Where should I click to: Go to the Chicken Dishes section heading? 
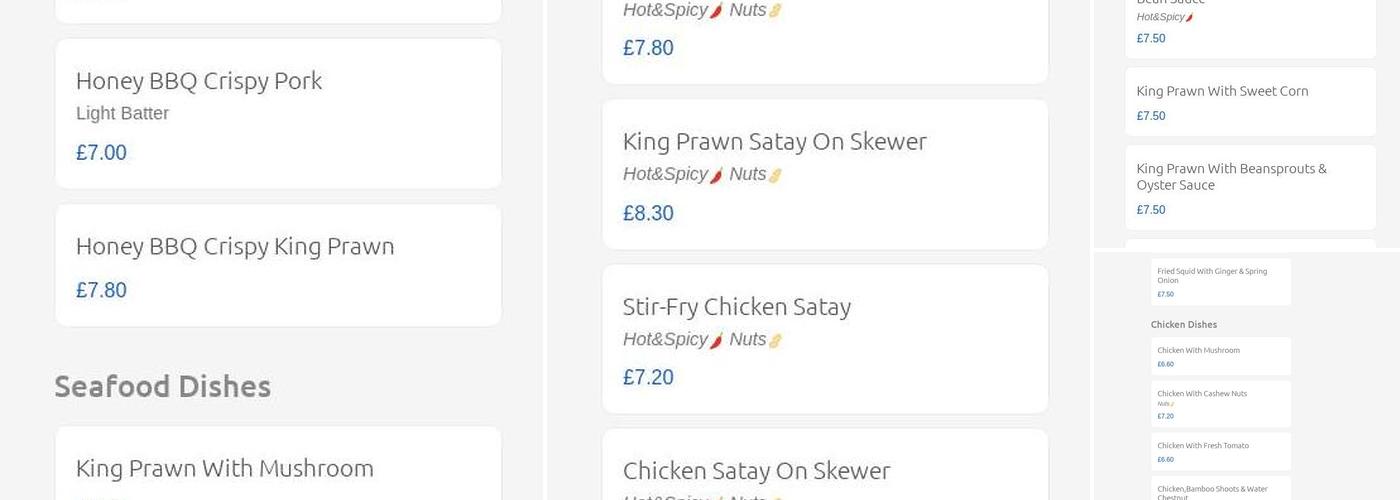[x=1184, y=325]
